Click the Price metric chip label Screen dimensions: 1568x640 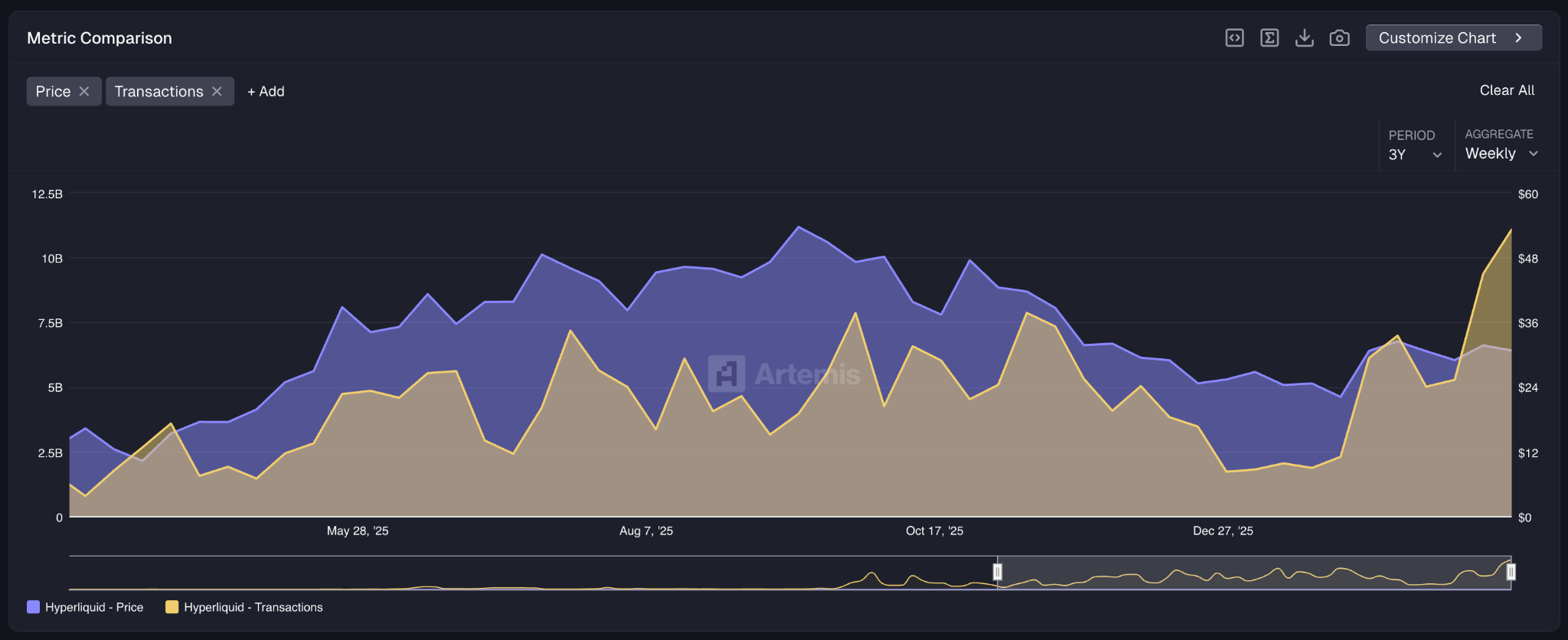click(x=53, y=91)
